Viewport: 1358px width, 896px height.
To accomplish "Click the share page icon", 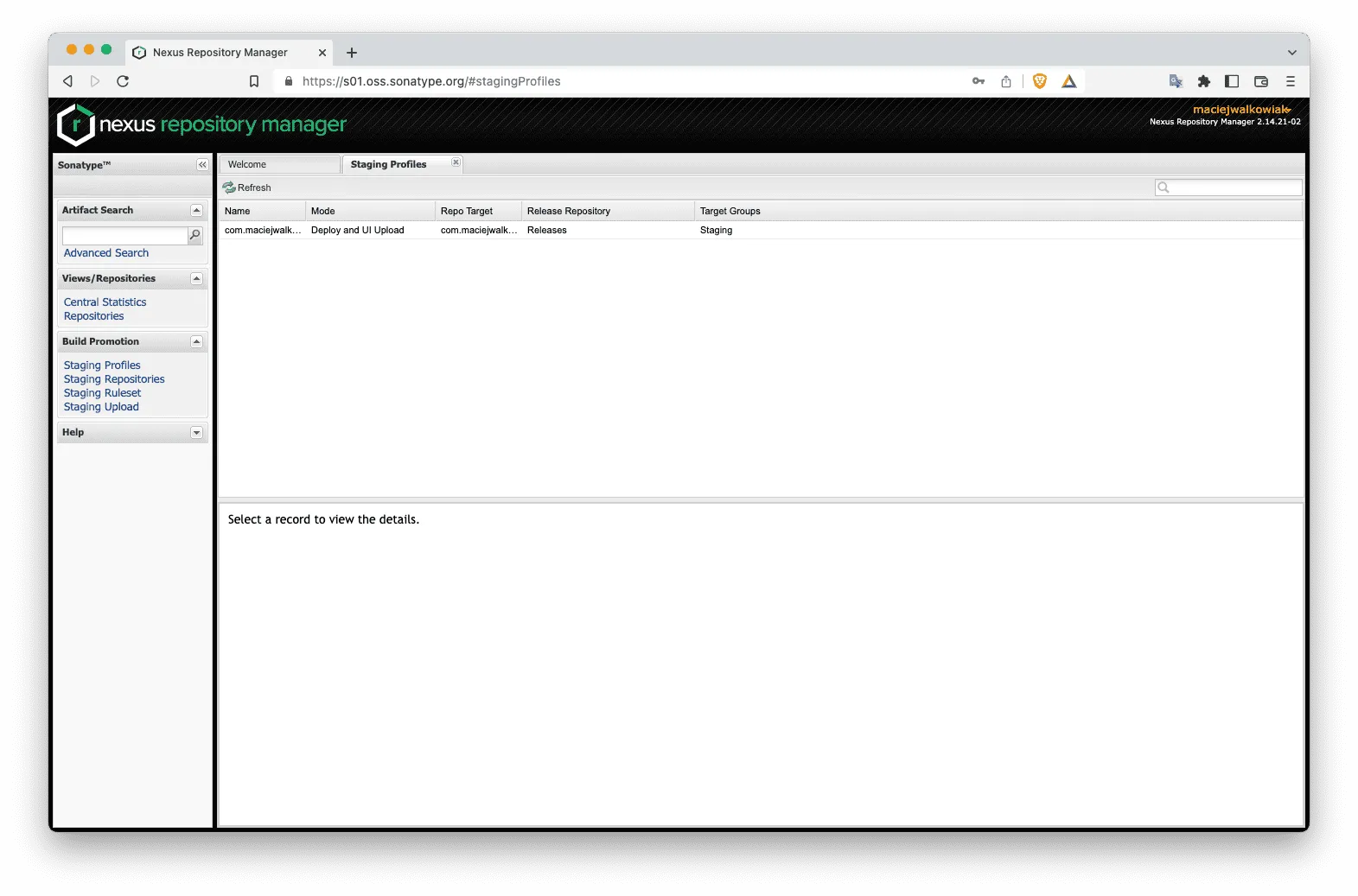I will point(1006,81).
